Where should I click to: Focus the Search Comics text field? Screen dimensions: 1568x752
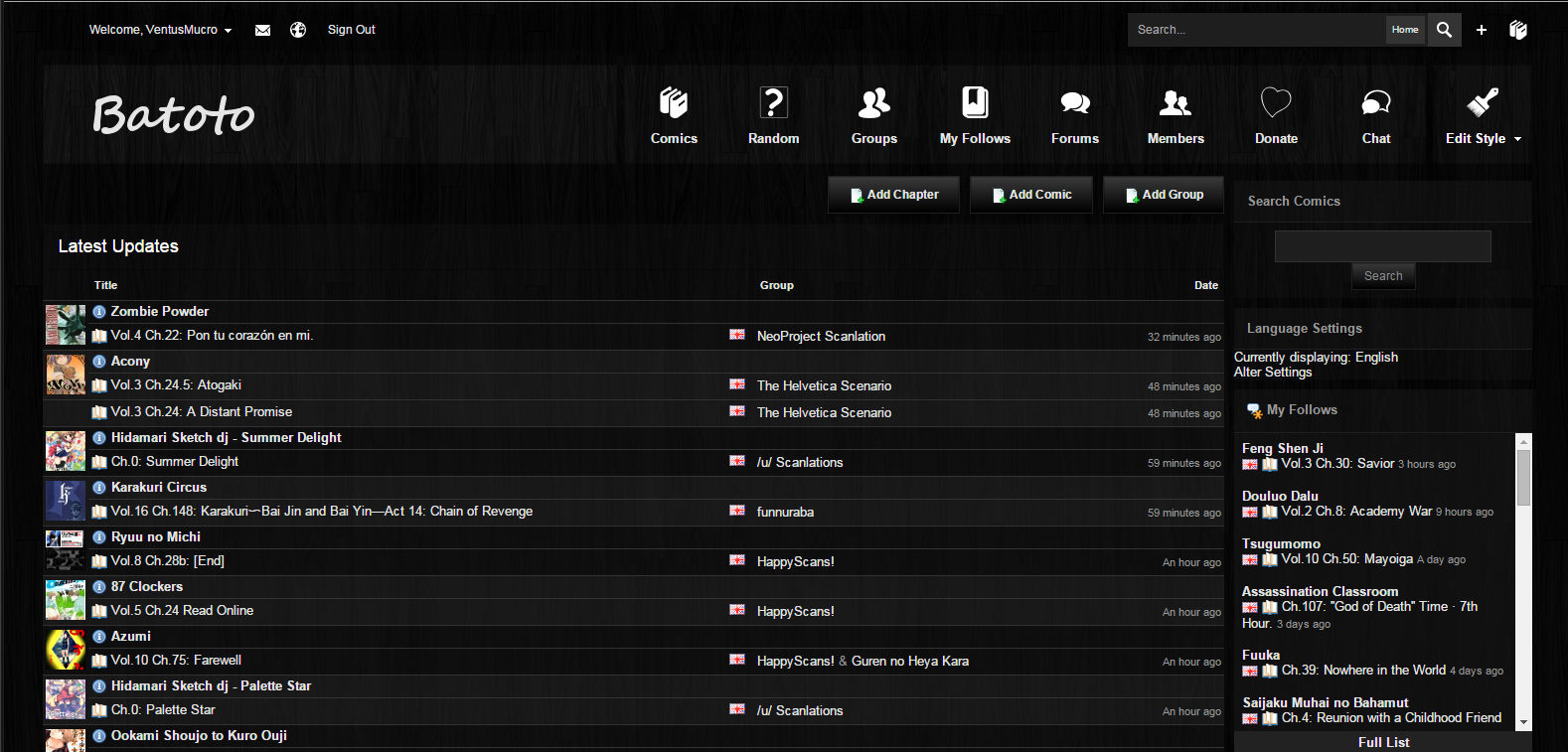pyautogui.click(x=1383, y=246)
